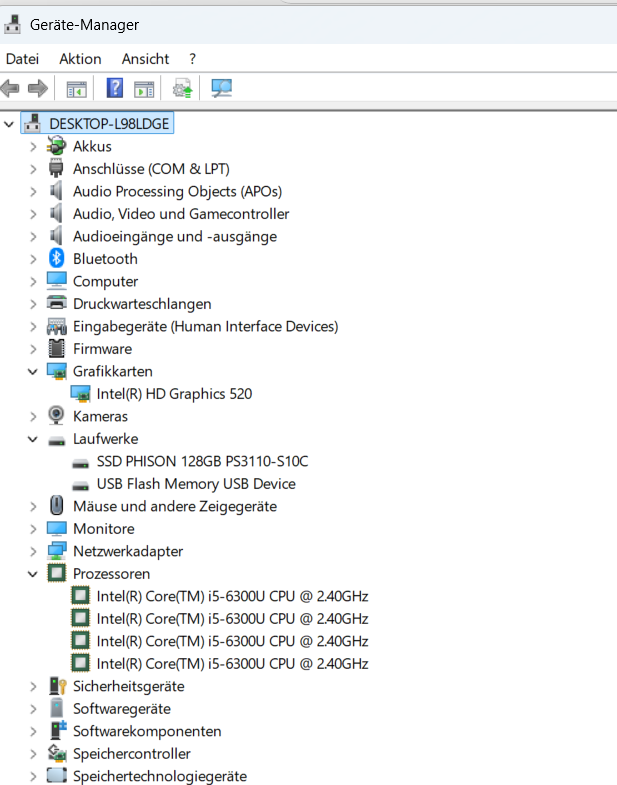
Task: Click the action pane toolbar icon
Action: pyautogui.click(x=144, y=89)
